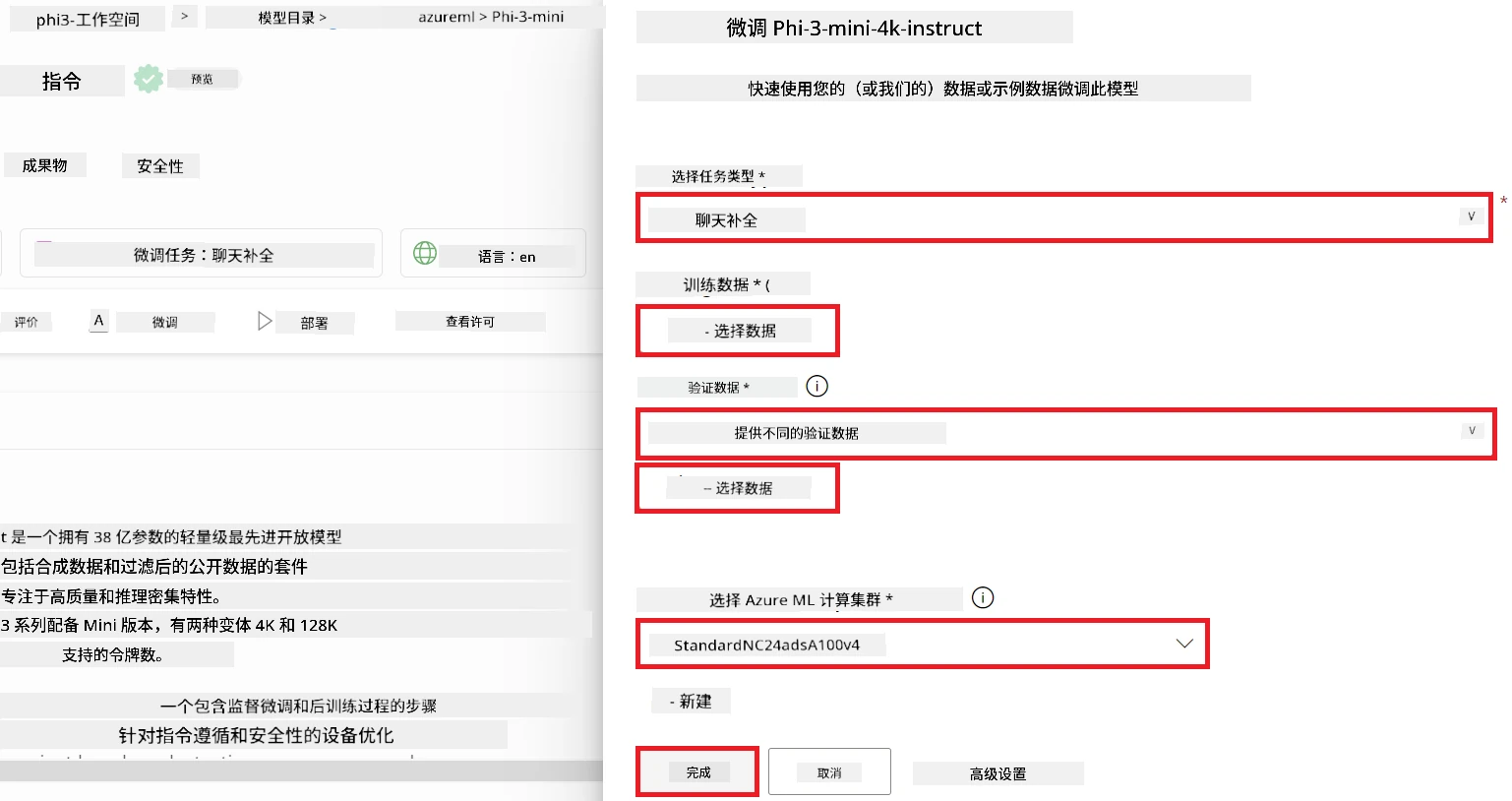Open the 指令 tab
The image size is (1512, 801).
point(62,82)
